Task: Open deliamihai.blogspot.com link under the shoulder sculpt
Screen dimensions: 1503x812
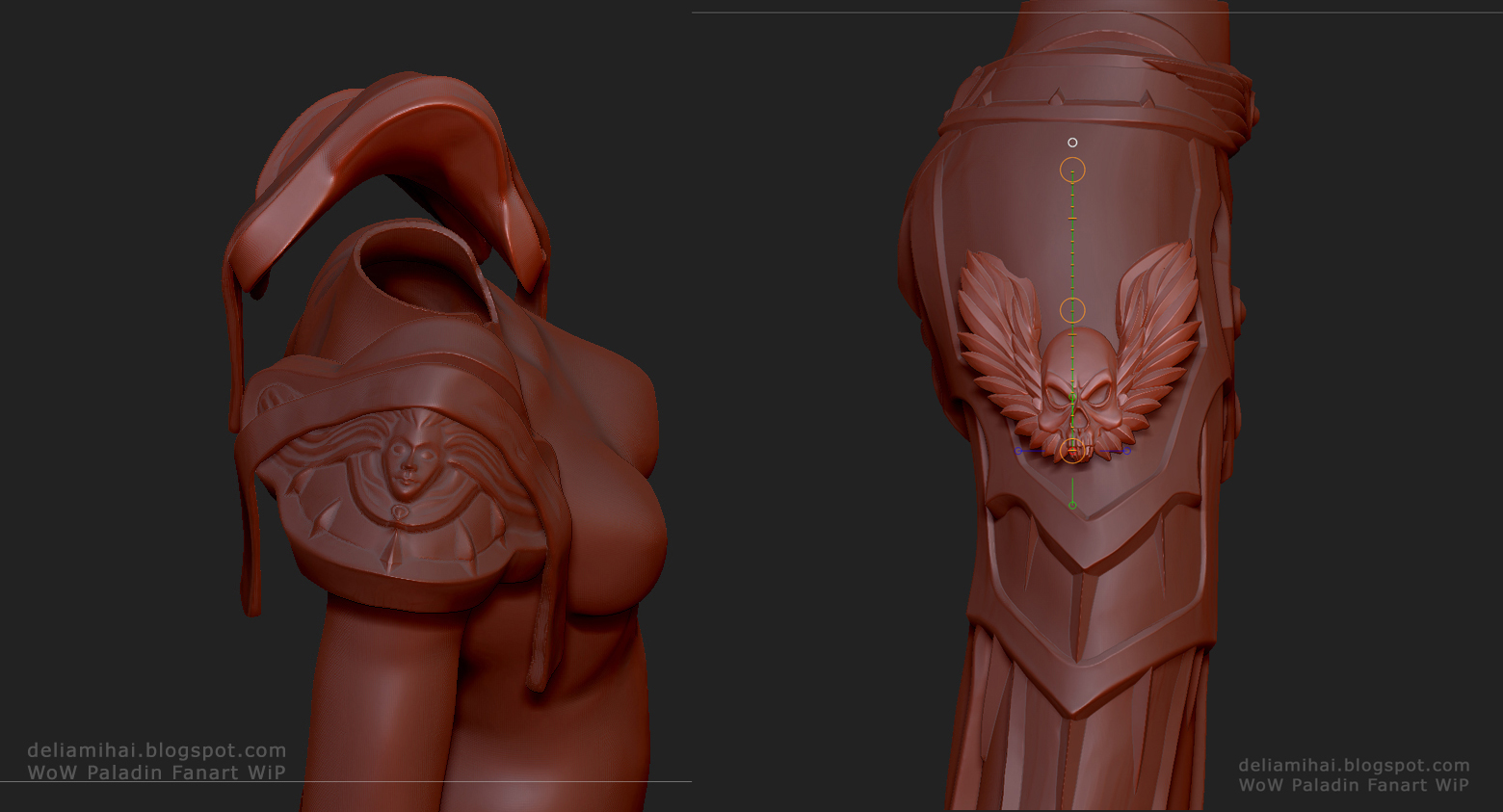Action: point(157,750)
